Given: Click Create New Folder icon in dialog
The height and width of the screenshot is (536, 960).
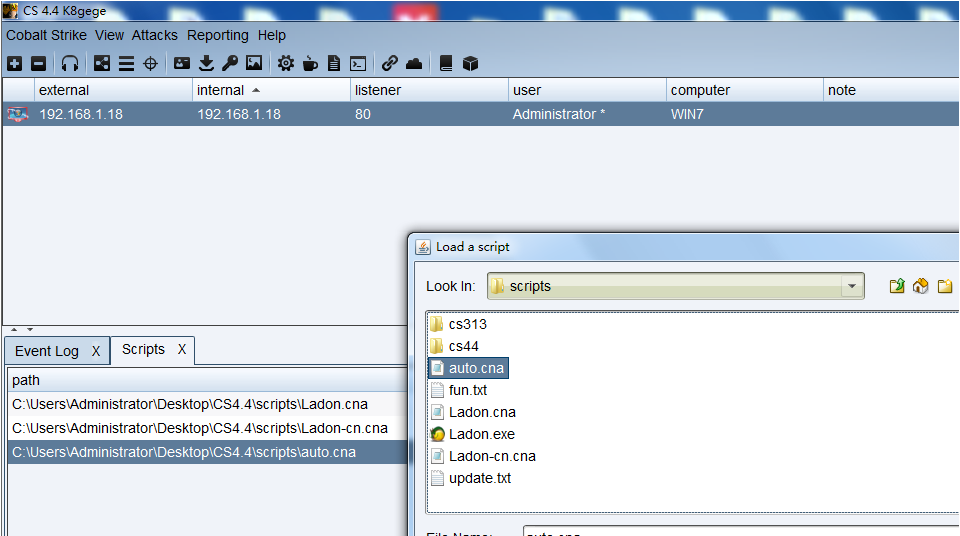Looking at the screenshot, I should (945, 286).
